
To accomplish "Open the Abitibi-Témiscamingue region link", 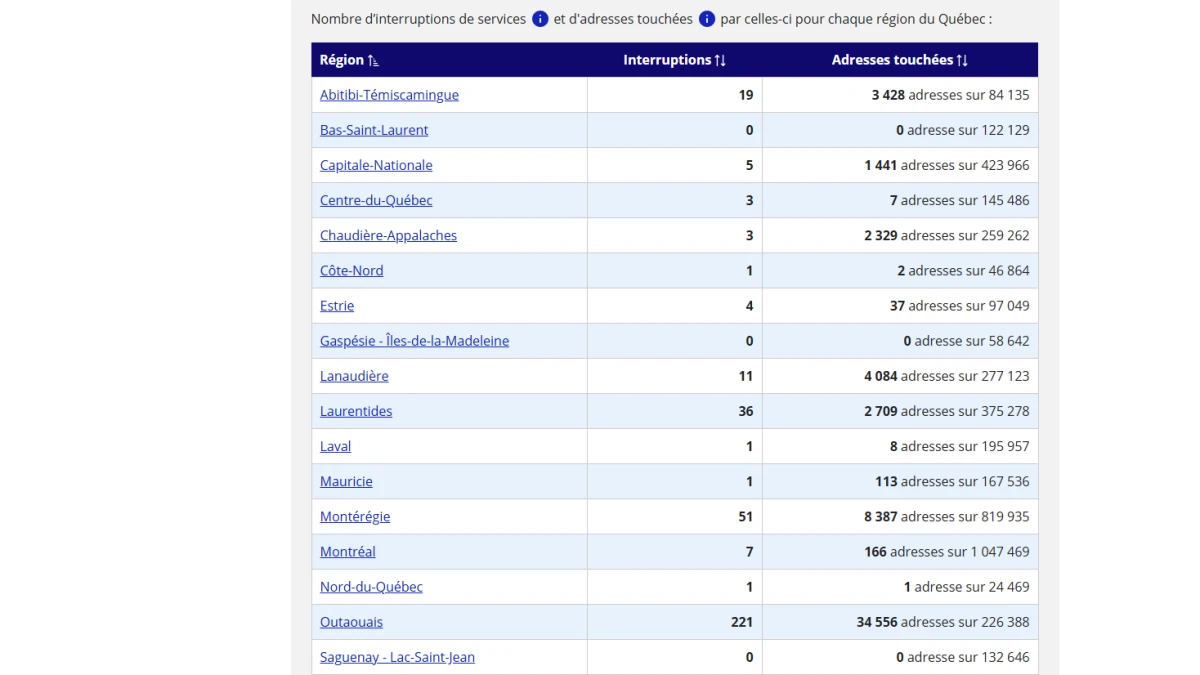I will coord(389,95).
